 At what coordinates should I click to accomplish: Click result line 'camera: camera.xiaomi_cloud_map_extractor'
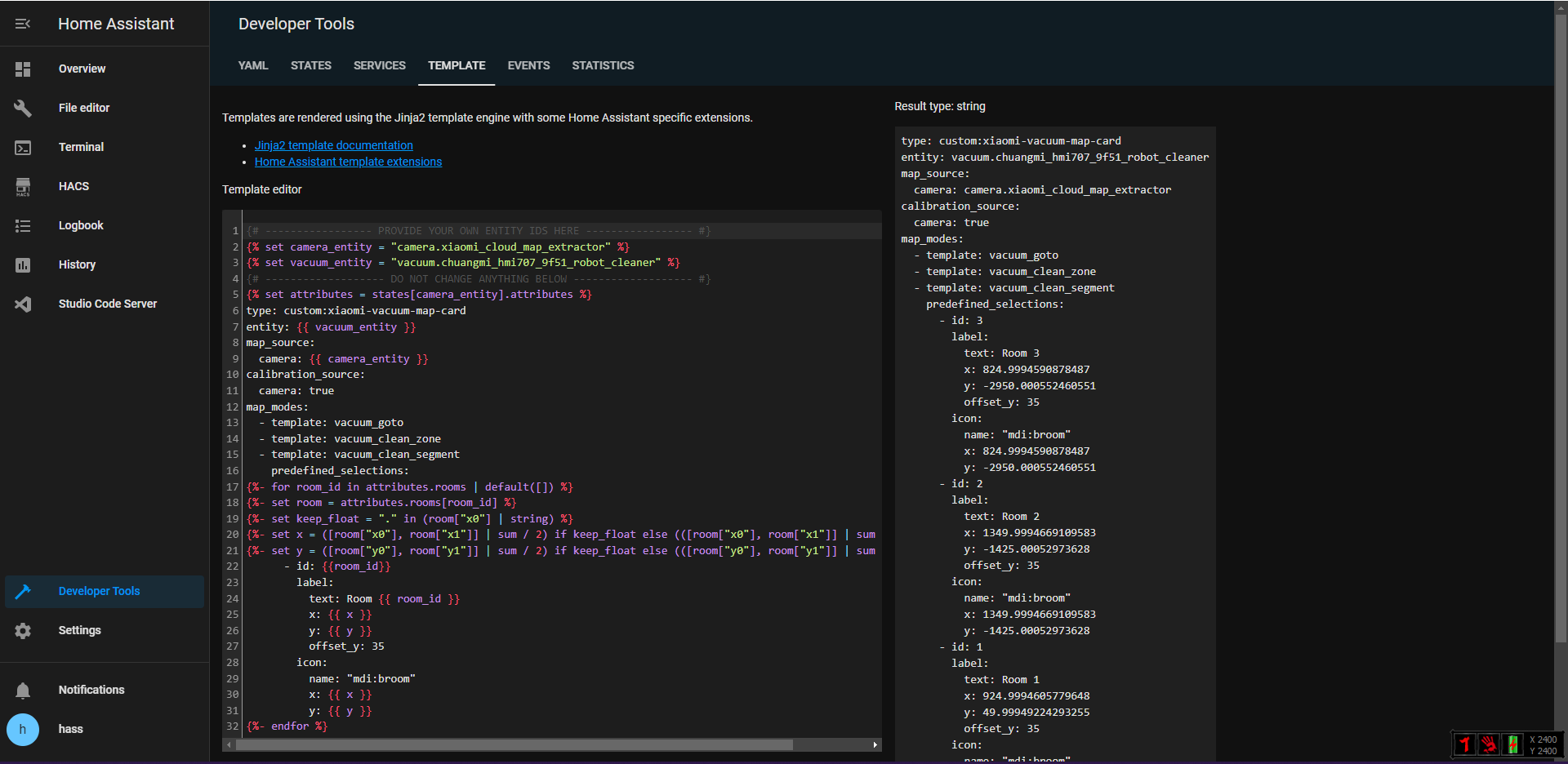(1042, 190)
